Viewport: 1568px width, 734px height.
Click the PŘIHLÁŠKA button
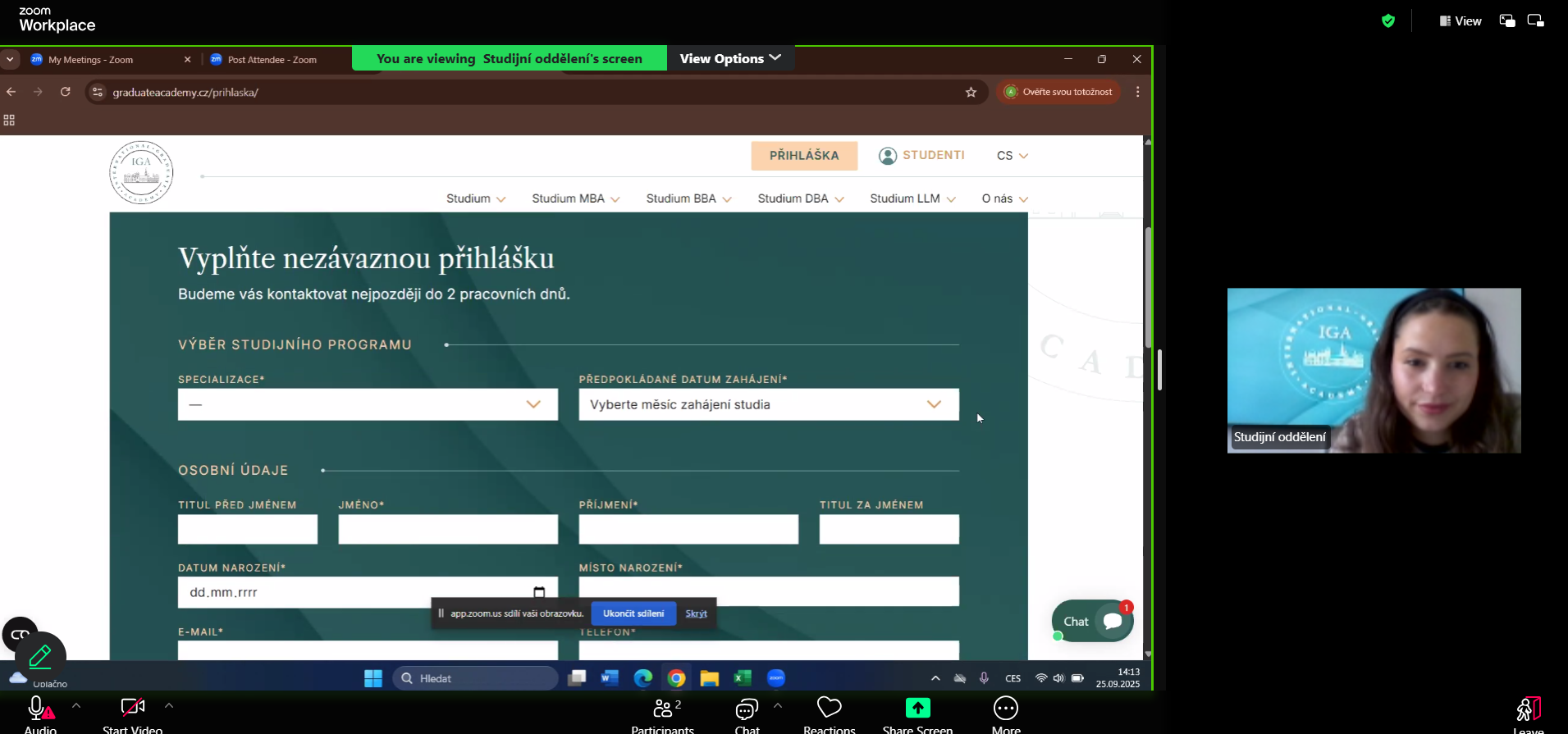point(803,156)
